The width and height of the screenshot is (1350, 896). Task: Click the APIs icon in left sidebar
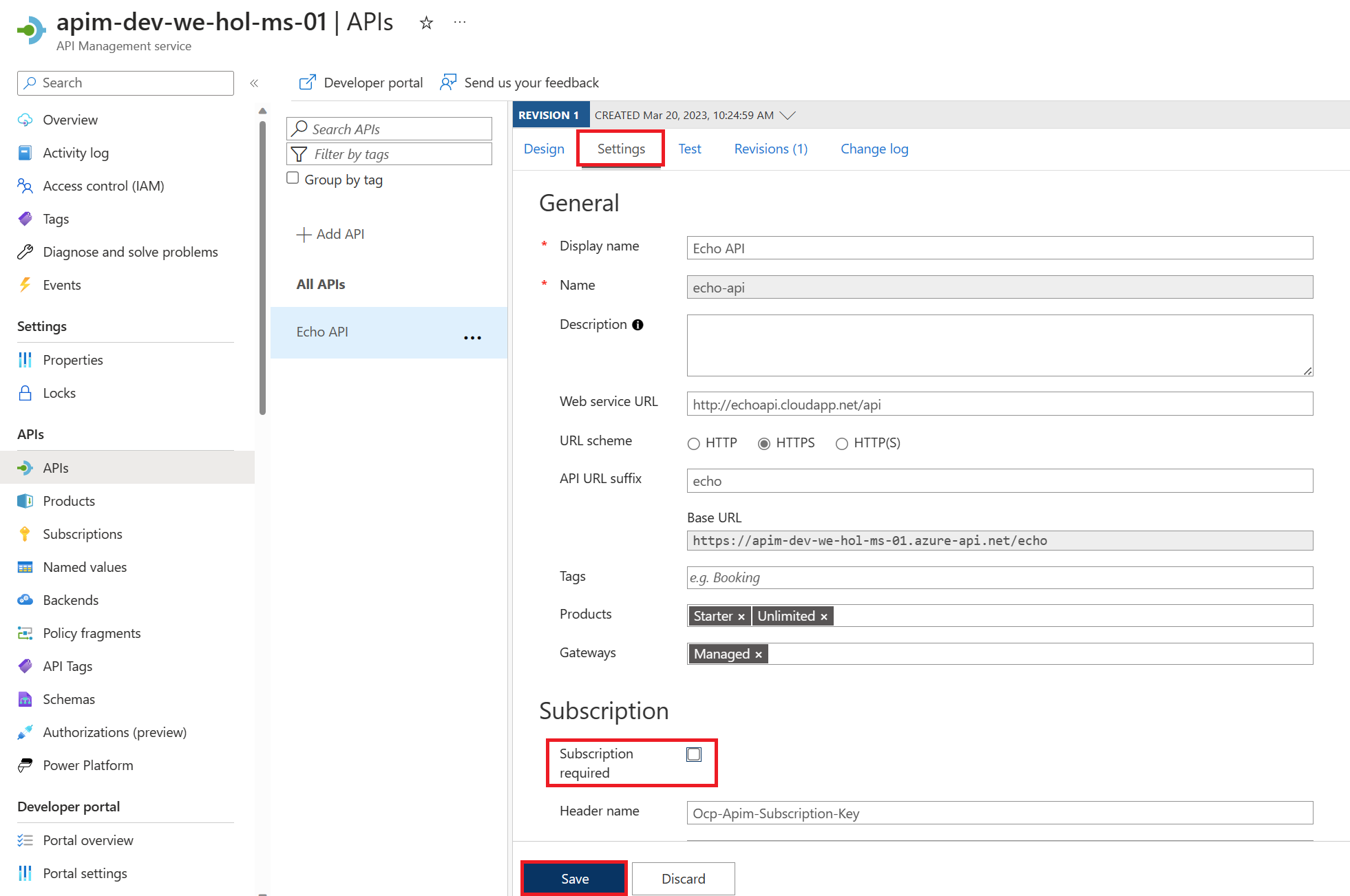[x=27, y=467]
